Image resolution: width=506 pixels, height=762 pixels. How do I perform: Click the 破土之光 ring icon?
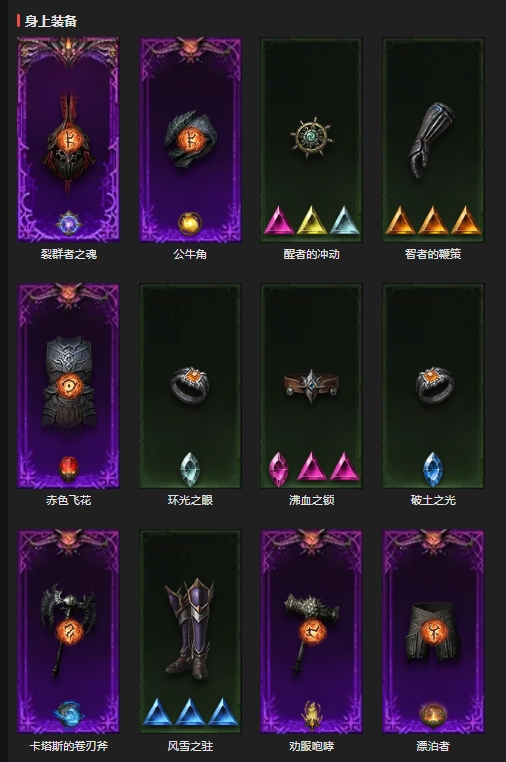point(433,385)
